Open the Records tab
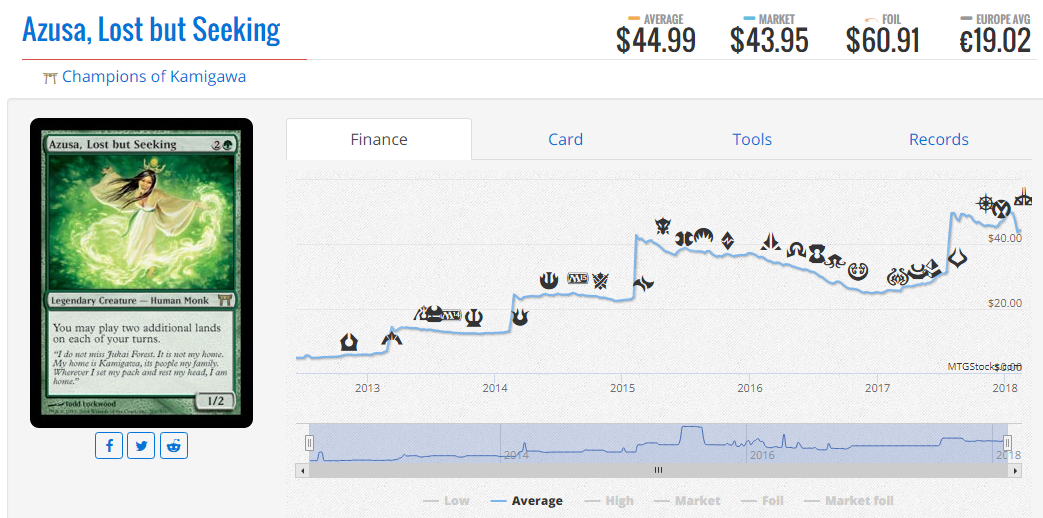Image resolution: width=1043 pixels, height=518 pixels. [x=939, y=139]
